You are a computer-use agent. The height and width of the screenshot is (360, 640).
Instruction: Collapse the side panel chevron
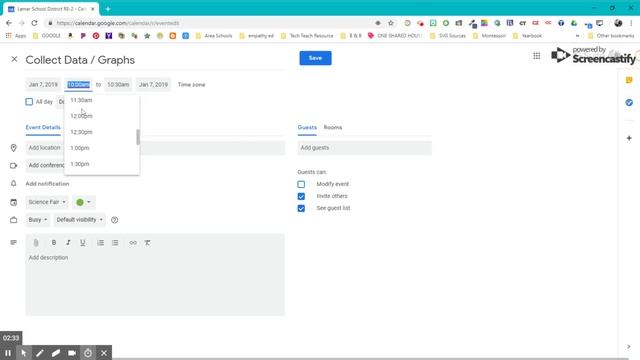(629, 347)
